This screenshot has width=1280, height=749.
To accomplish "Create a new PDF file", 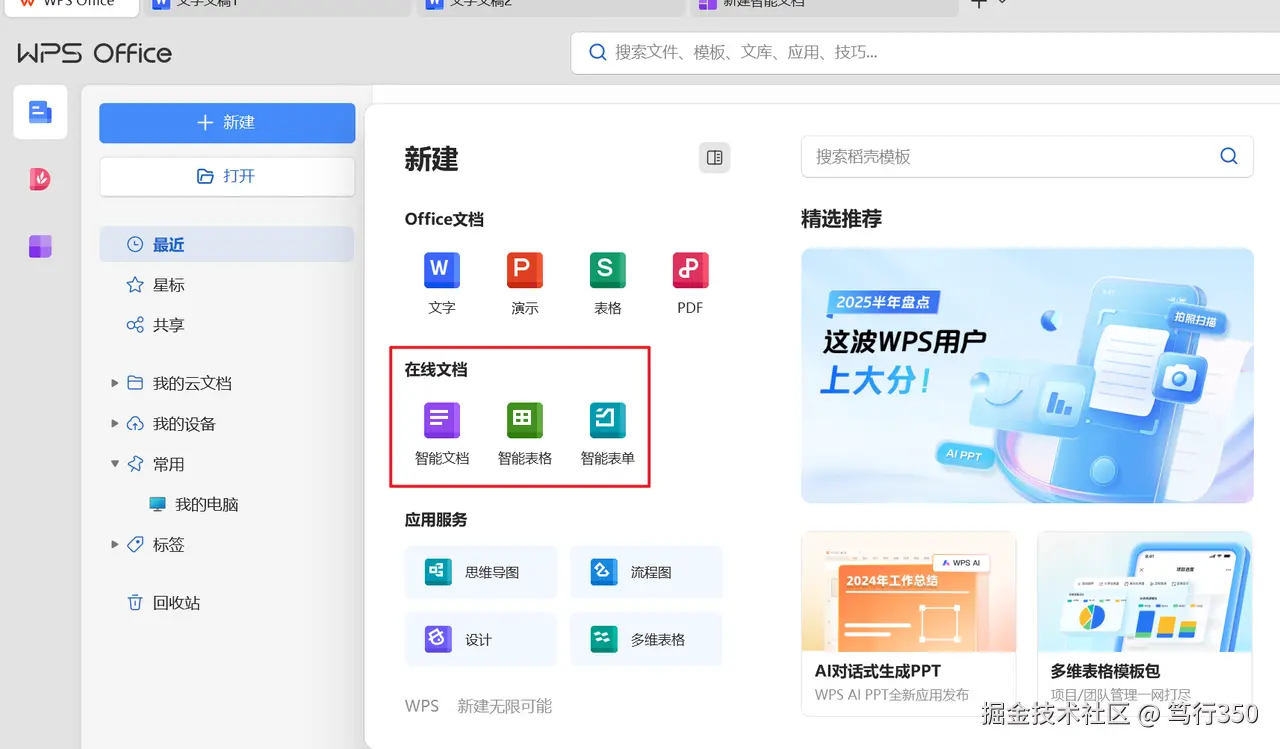I will click(690, 283).
